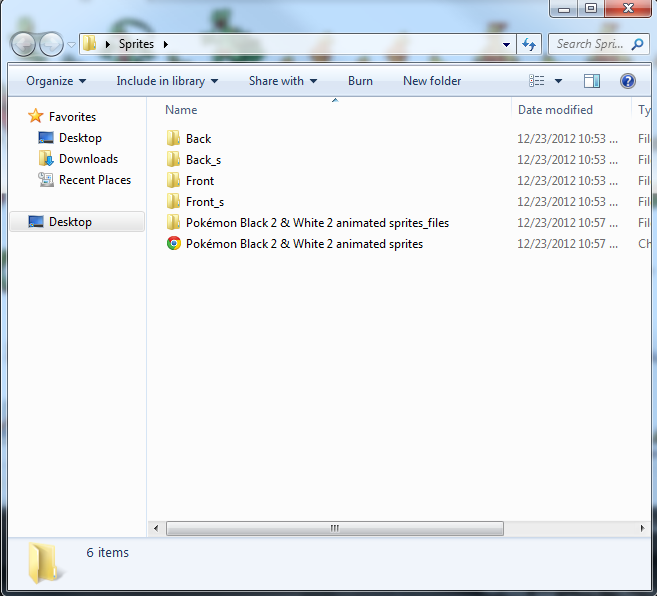Image resolution: width=657 pixels, height=596 pixels.
Task: Sort by the Name column header
Action: click(181, 110)
